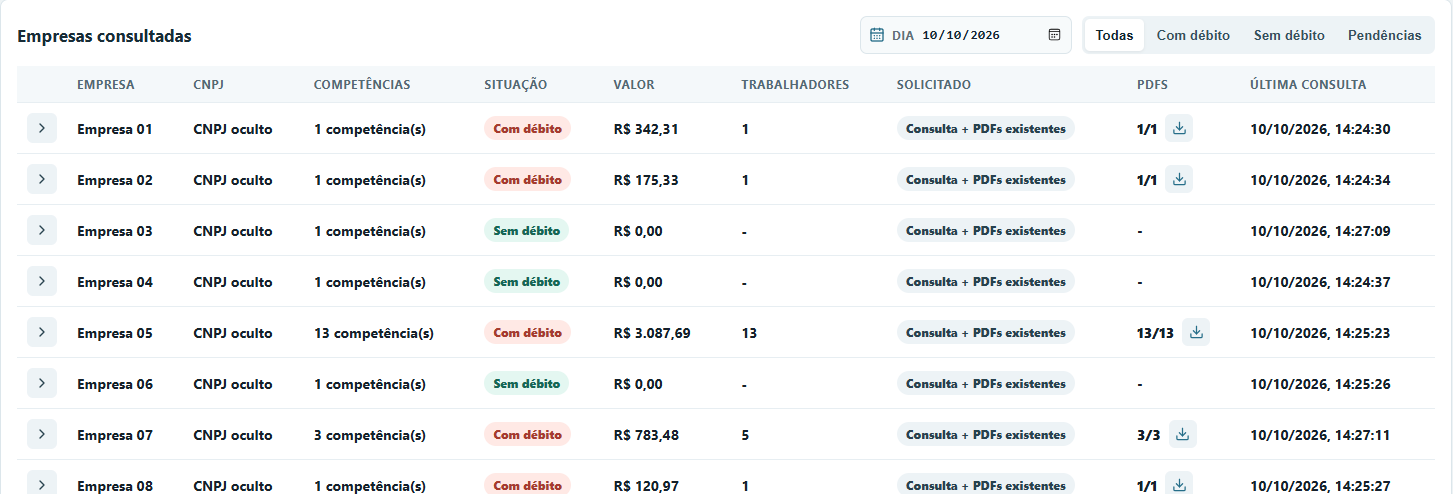Screen dimensions: 1453x494
Task: Click the SITUAÇÃO column header
Action: (x=515, y=85)
